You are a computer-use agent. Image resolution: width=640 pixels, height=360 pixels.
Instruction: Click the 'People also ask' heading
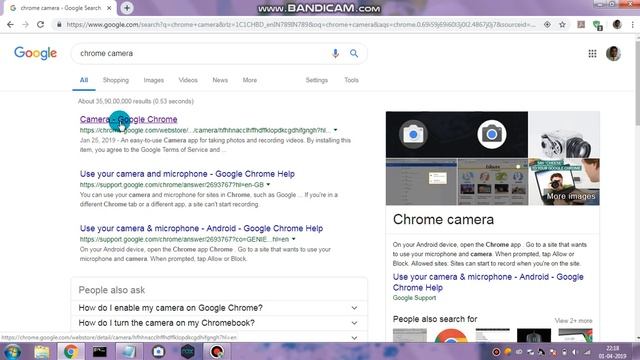pyautogui.click(x=111, y=290)
